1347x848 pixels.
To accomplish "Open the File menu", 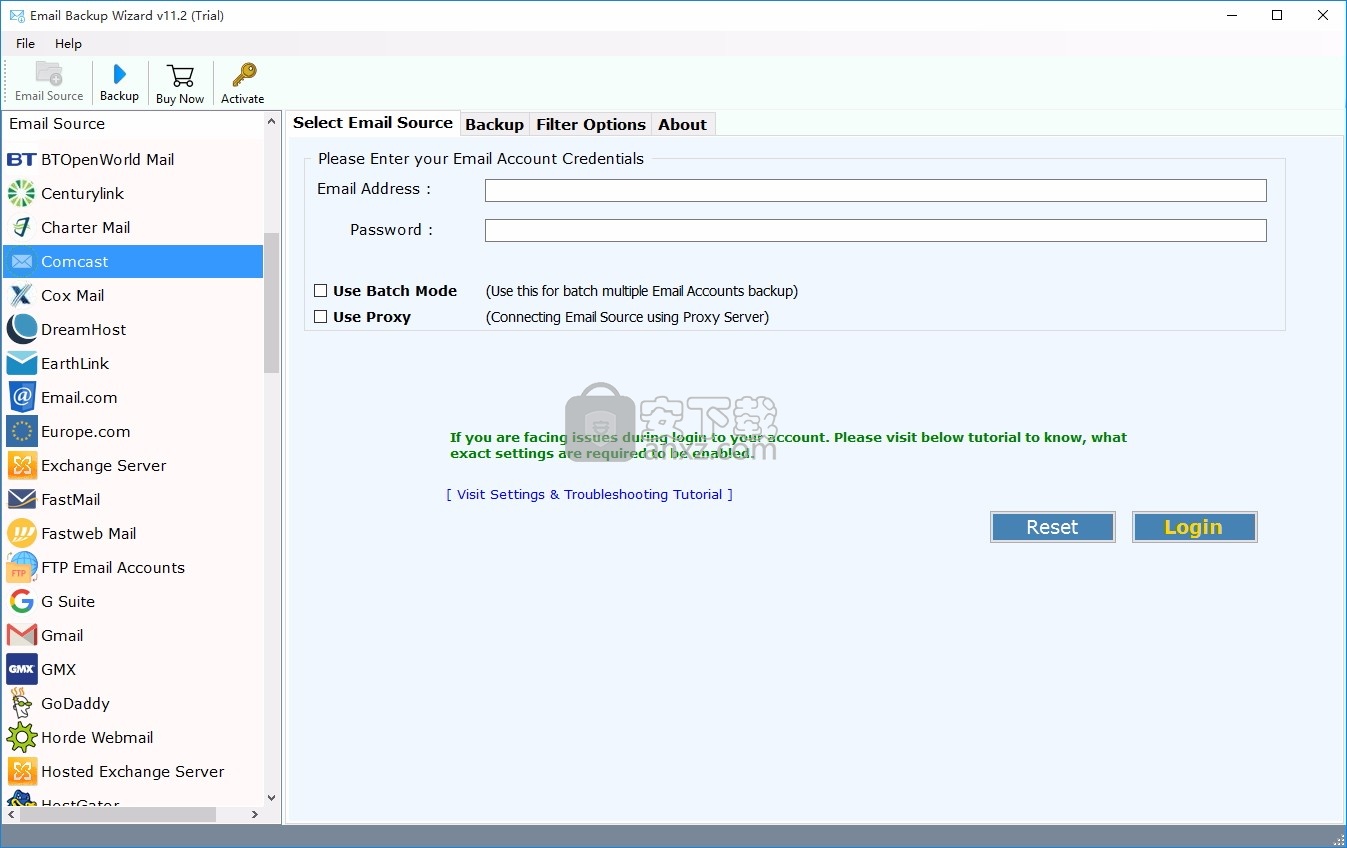I will [25, 43].
